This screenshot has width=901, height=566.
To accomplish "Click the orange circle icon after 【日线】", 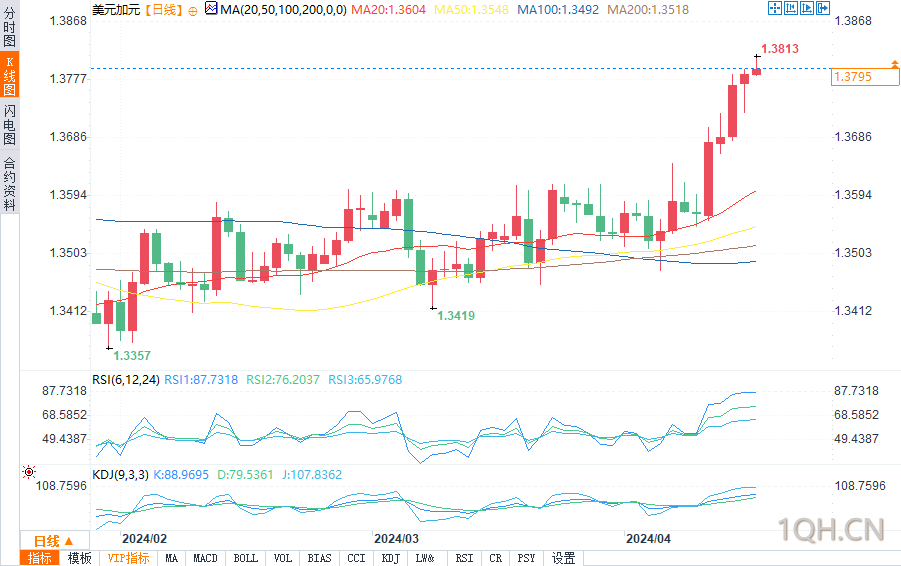I will coord(192,11).
